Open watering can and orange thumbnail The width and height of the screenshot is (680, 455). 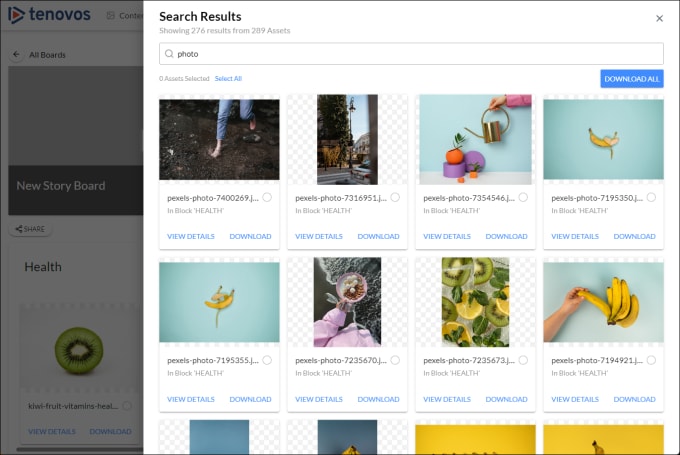coord(475,139)
